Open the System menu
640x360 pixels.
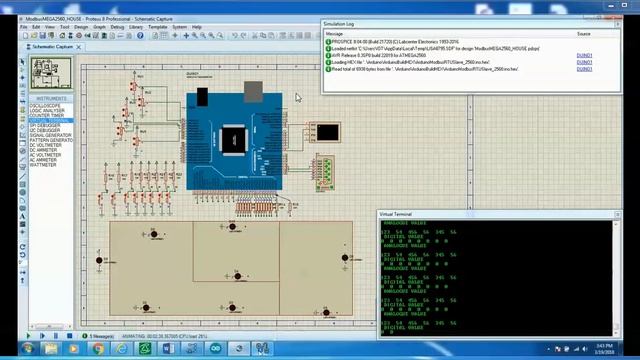coord(179,27)
